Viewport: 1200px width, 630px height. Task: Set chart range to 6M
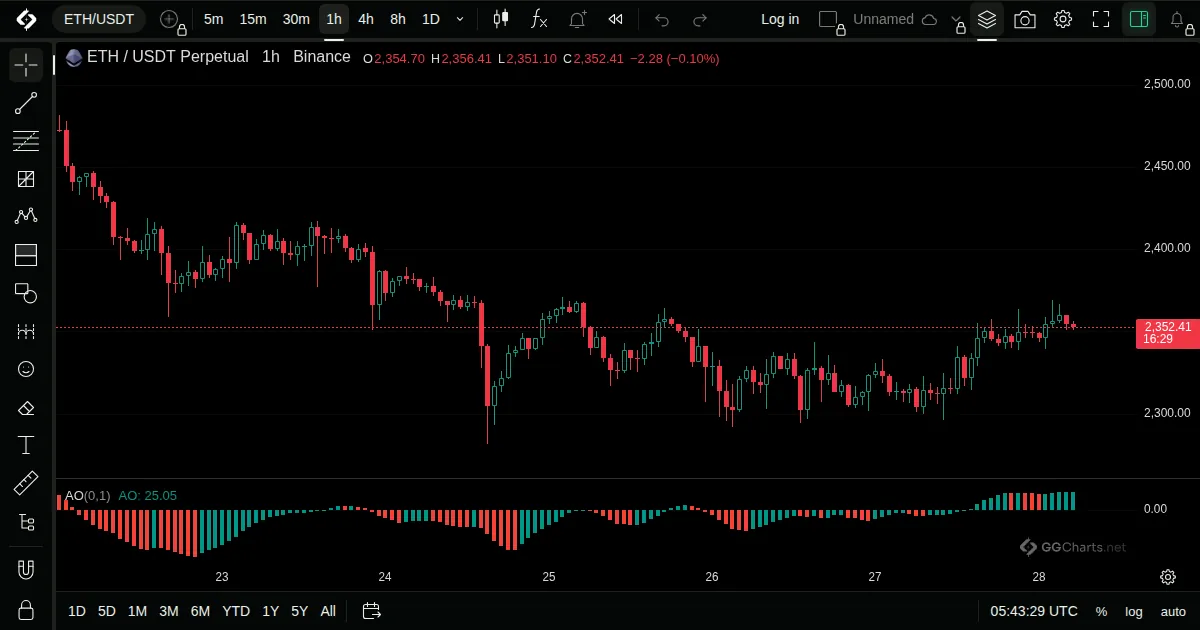pyautogui.click(x=200, y=611)
